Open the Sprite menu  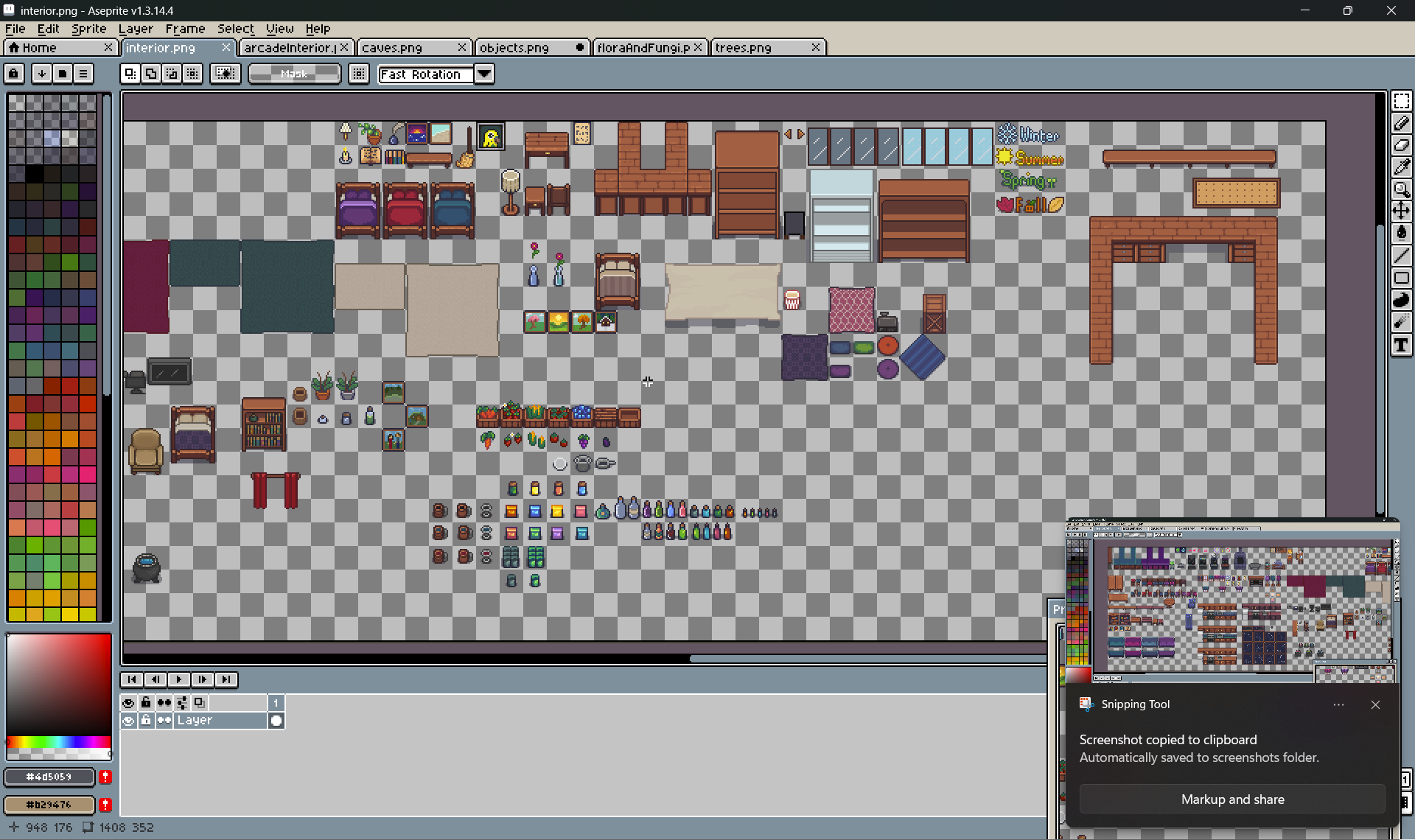[88, 29]
